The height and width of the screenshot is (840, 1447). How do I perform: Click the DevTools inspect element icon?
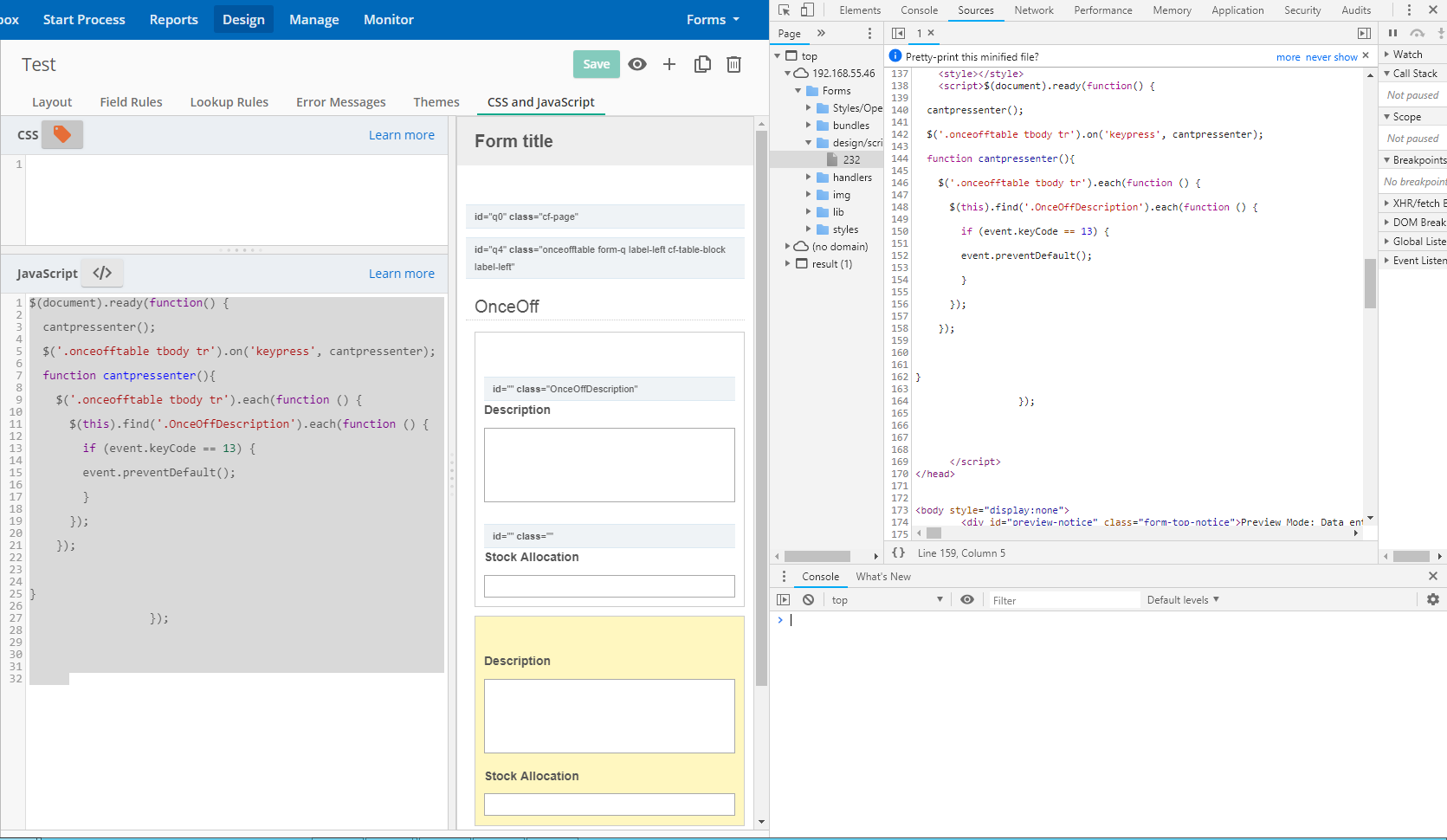(x=784, y=10)
